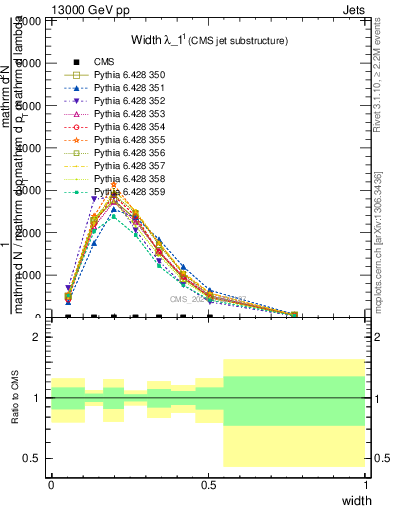Select the Pythia 6.428 353 legend entry
This screenshot has height=512, width=393.
(x=129, y=114)
